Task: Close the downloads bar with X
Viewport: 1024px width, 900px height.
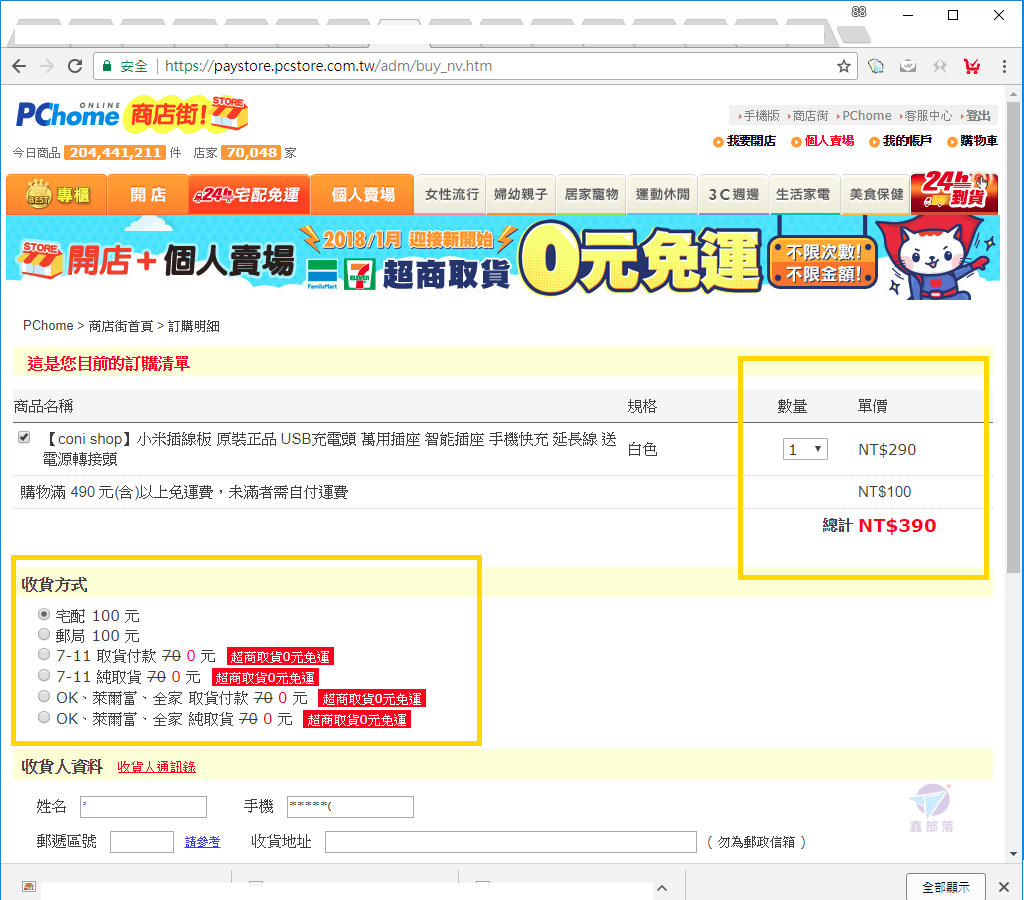Action: pyautogui.click(x=1004, y=887)
